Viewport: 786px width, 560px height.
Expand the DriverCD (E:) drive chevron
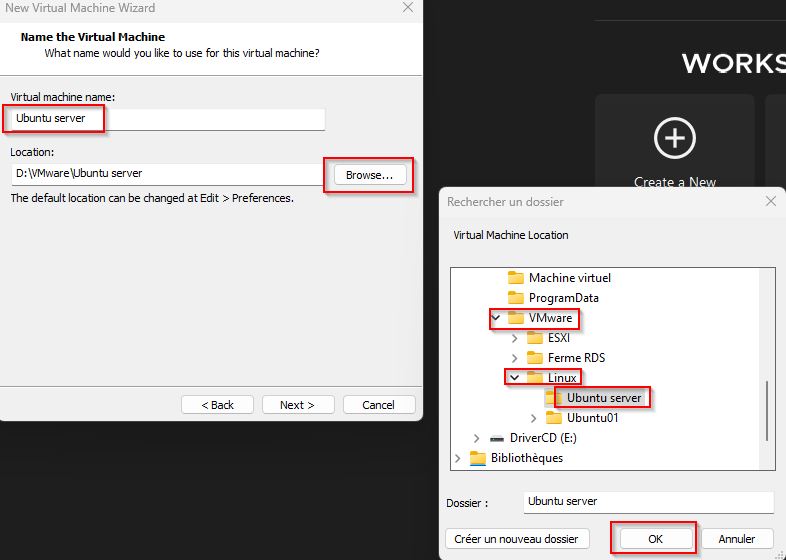pos(476,438)
